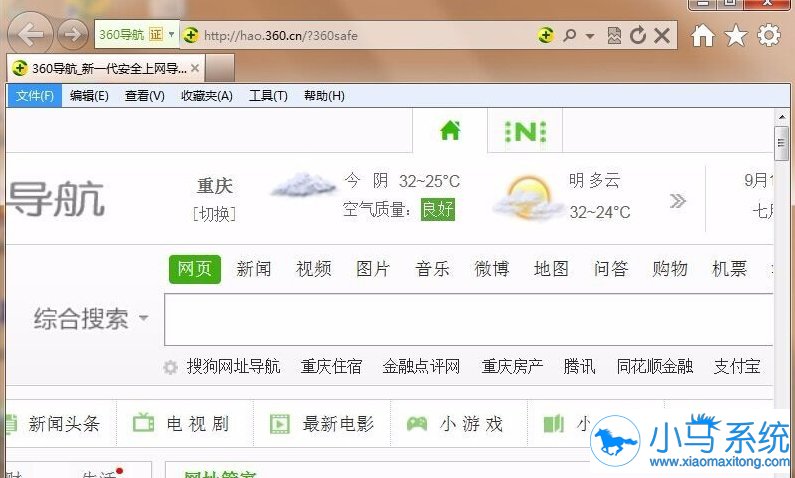Select the 问答 search tab

[x=610, y=269]
